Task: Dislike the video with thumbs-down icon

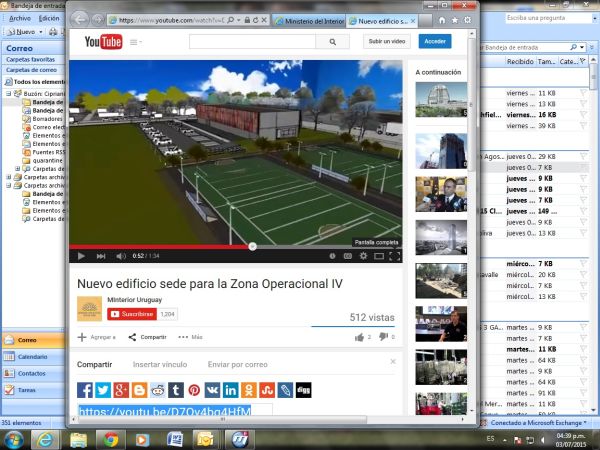Action: coord(384,337)
